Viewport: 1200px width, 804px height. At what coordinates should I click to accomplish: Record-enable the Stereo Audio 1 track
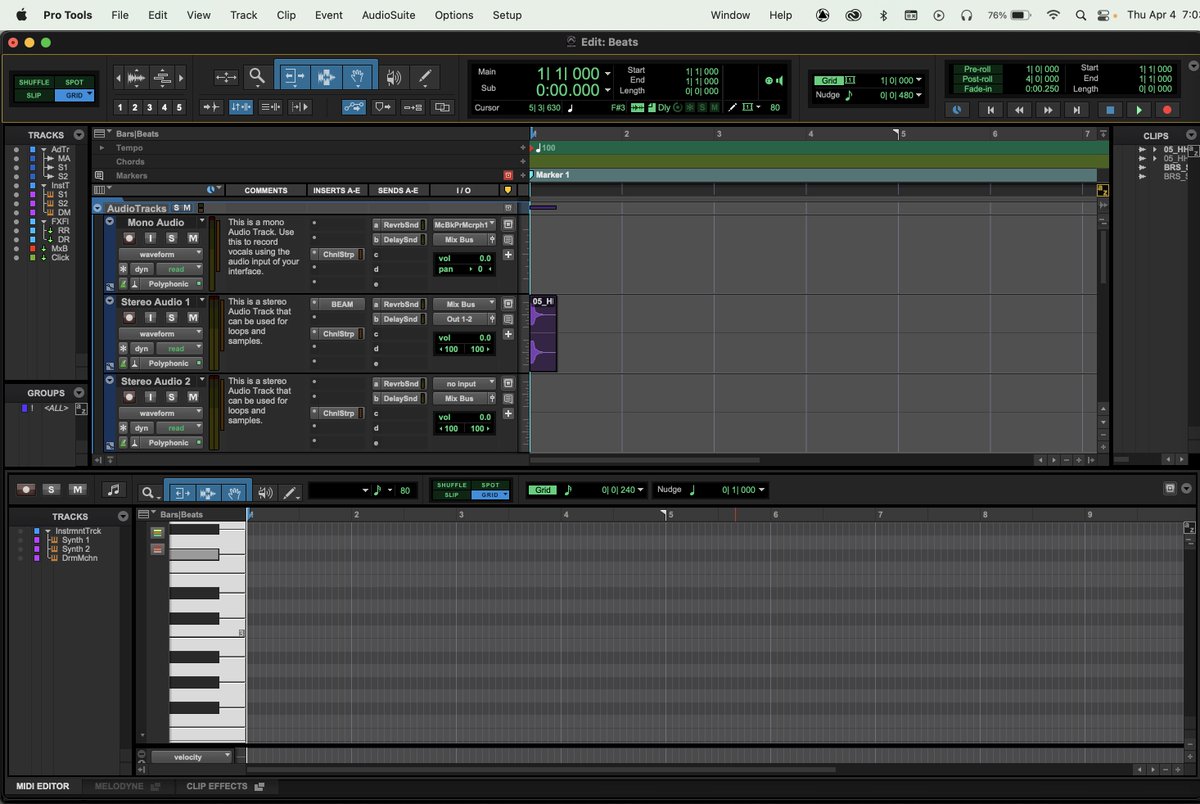coord(129,317)
